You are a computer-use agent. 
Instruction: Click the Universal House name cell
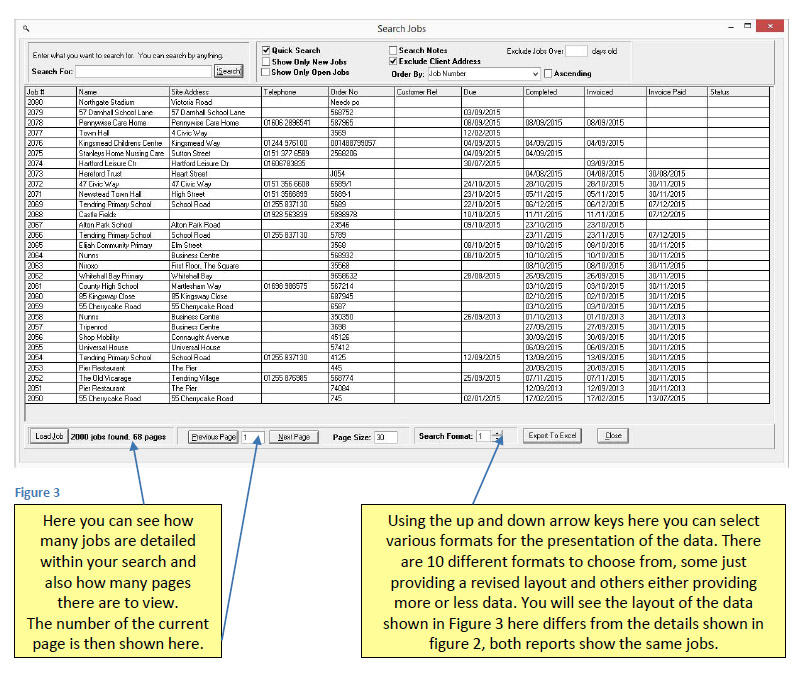click(123, 348)
